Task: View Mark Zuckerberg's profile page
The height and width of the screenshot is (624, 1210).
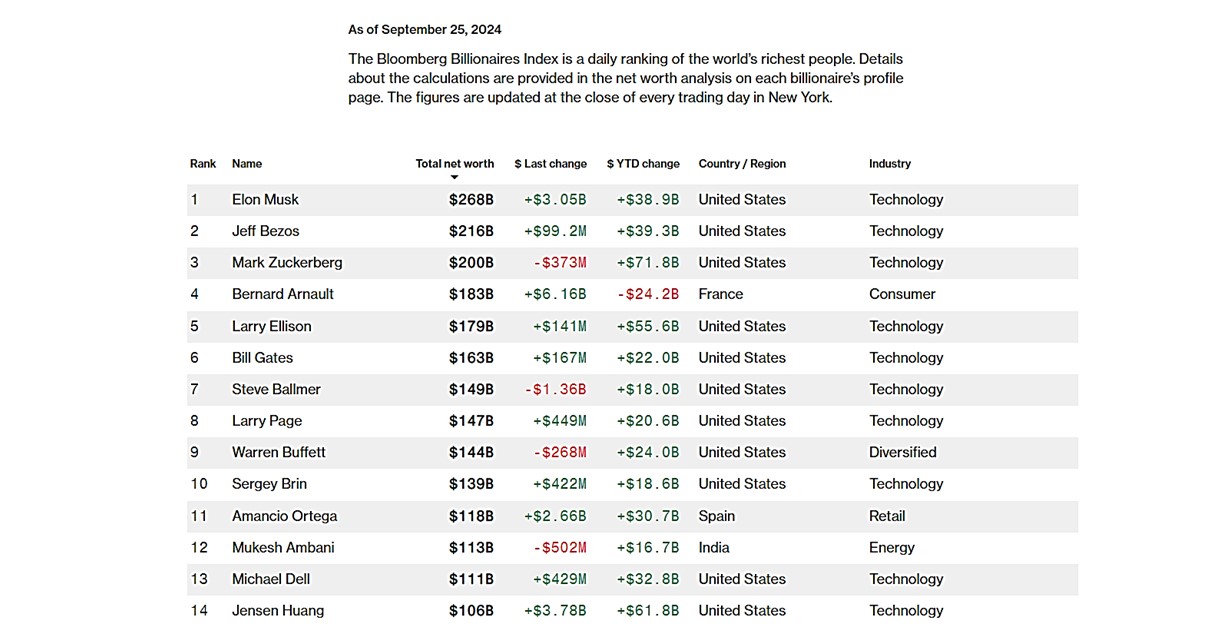Action: coord(287,263)
